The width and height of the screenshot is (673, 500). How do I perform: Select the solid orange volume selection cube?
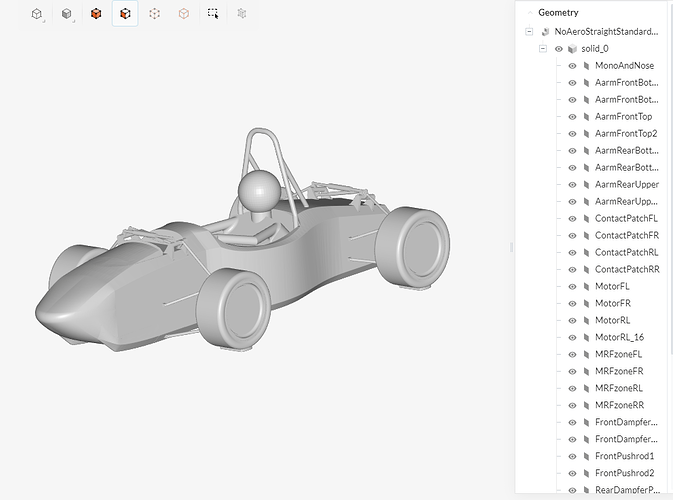[96, 14]
